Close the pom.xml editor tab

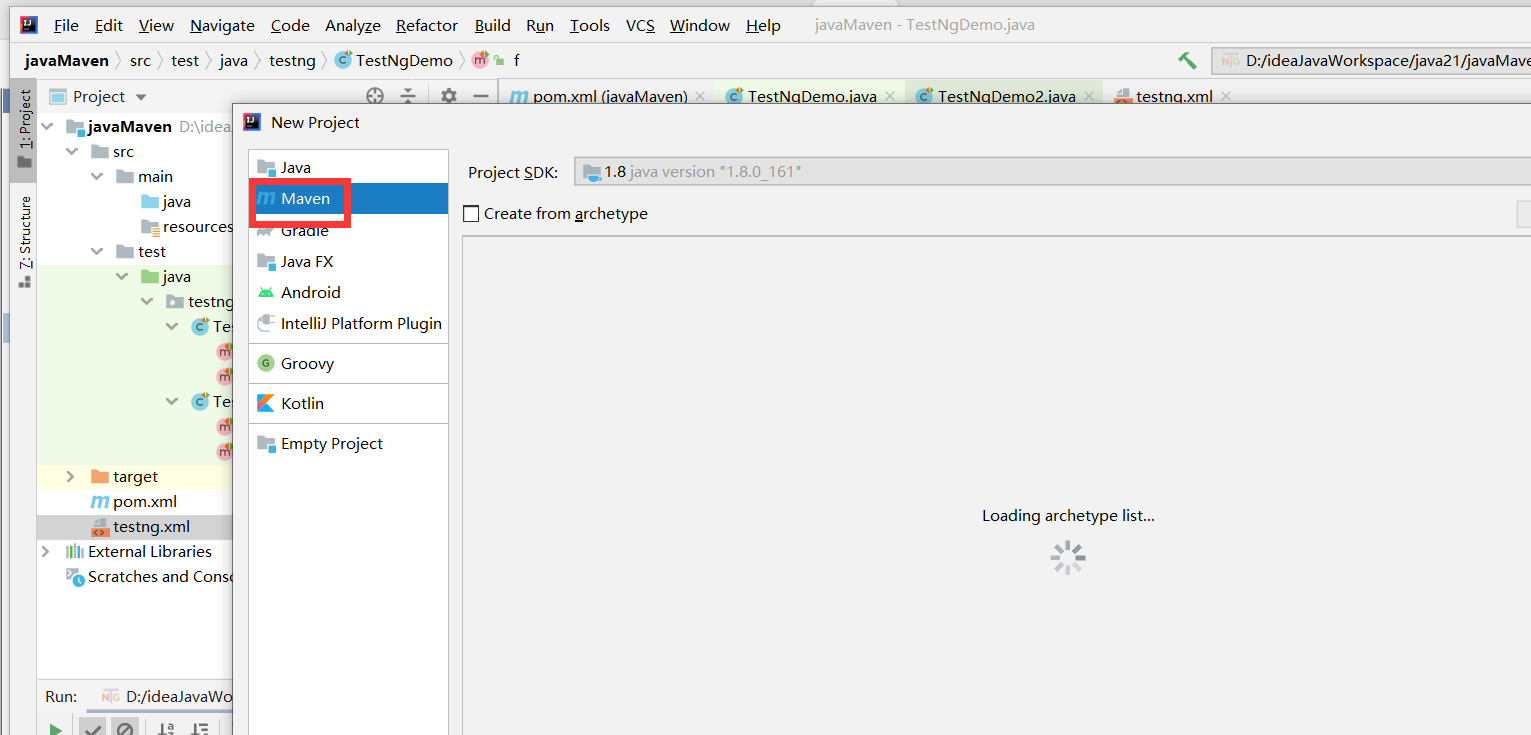coord(700,97)
